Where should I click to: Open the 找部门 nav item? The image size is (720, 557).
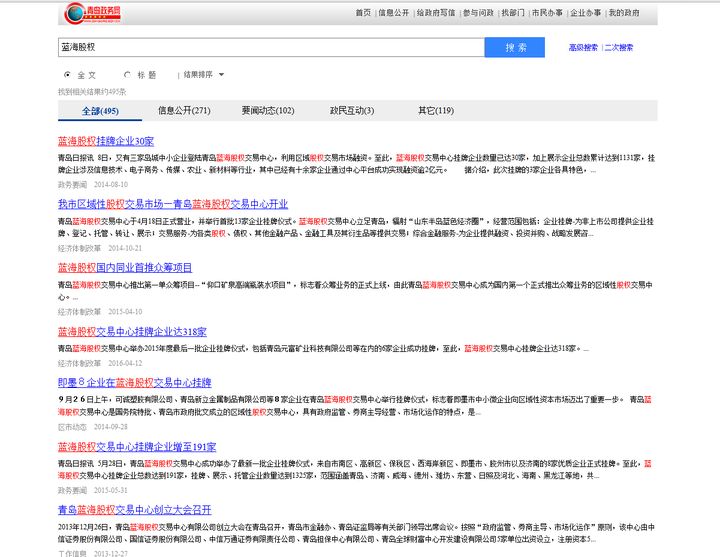pos(512,13)
